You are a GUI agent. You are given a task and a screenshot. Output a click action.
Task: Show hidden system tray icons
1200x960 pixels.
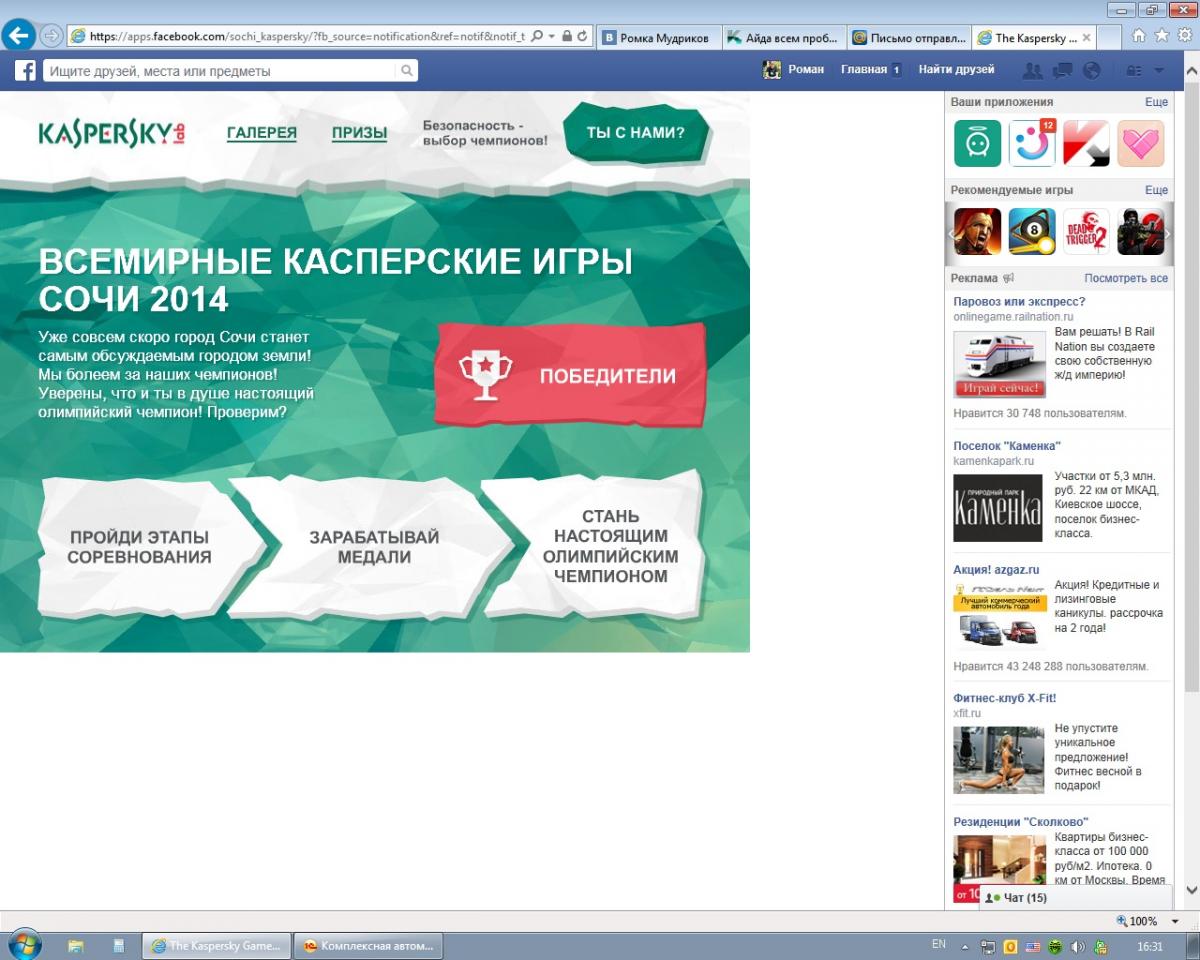coord(965,946)
